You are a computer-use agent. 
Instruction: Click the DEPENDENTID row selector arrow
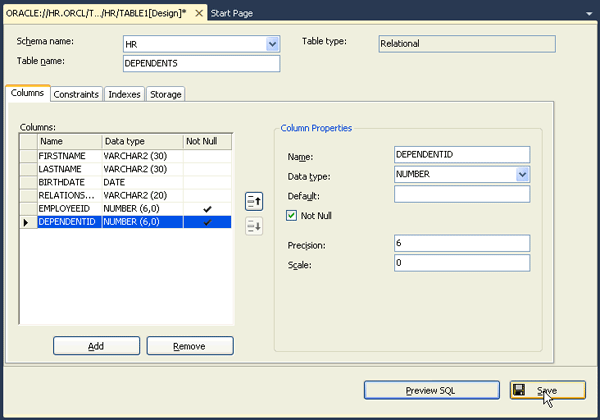point(27,222)
